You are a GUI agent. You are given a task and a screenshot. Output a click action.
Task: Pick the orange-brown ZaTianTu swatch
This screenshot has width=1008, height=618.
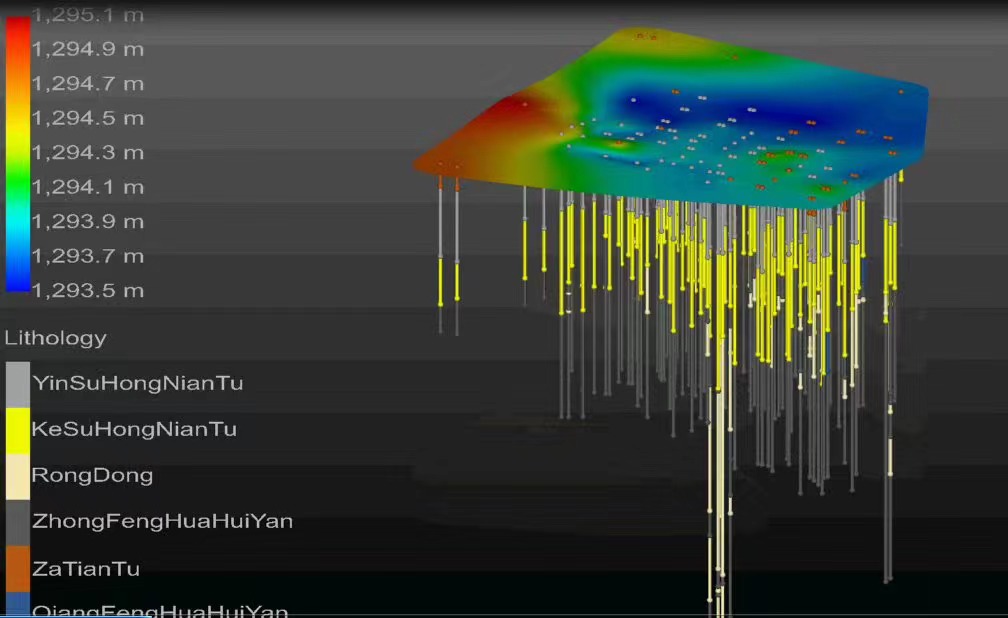tap(17, 568)
